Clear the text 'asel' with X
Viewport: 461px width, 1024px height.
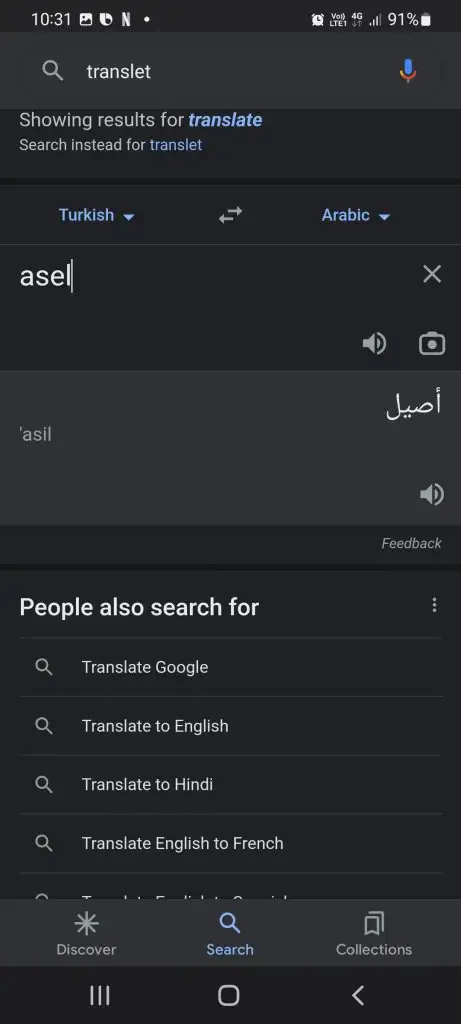pos(432,274)
